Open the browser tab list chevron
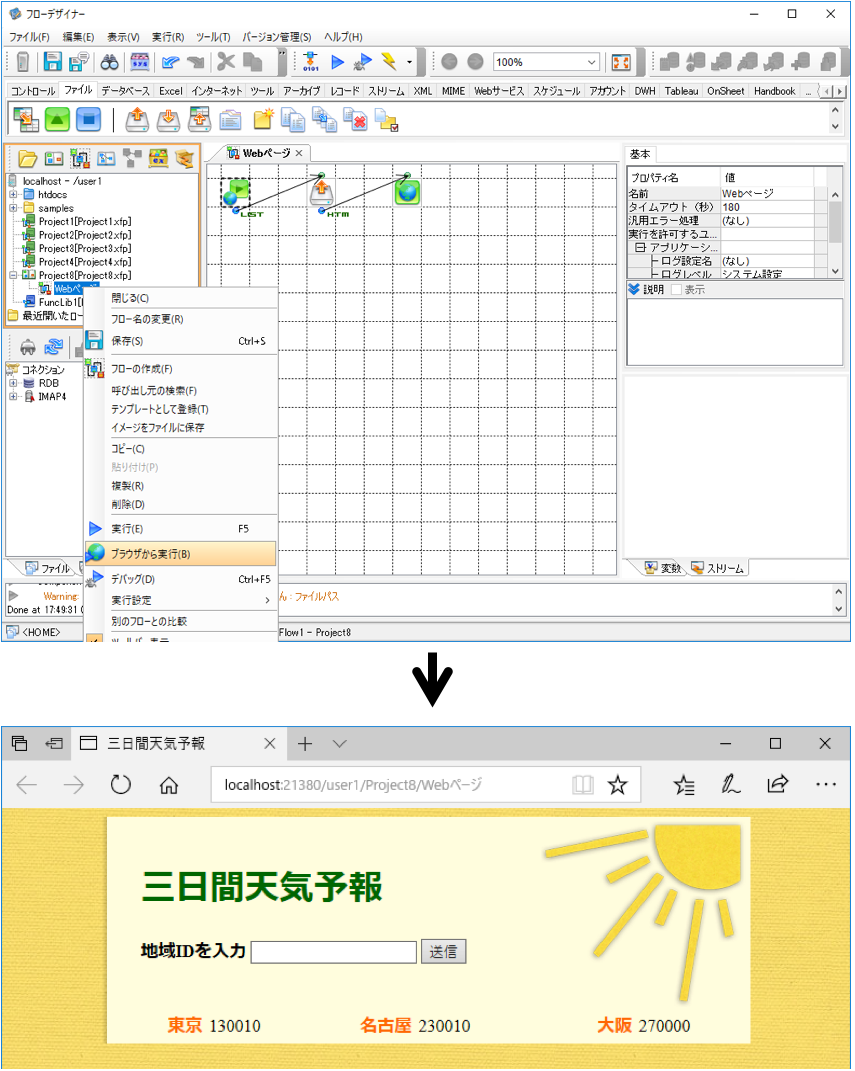Viewport: 855px width, 1071px height. point(339,743)
